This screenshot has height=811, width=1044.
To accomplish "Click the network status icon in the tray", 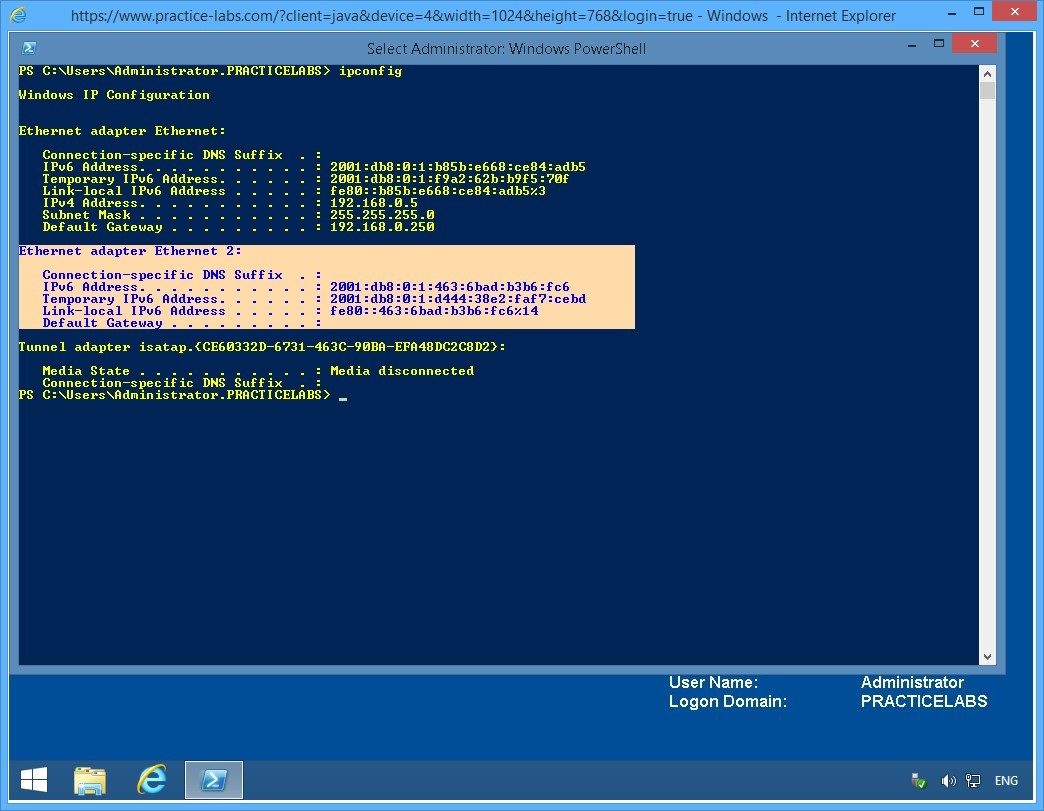I will pyautogui.click(x=973, y=780).
